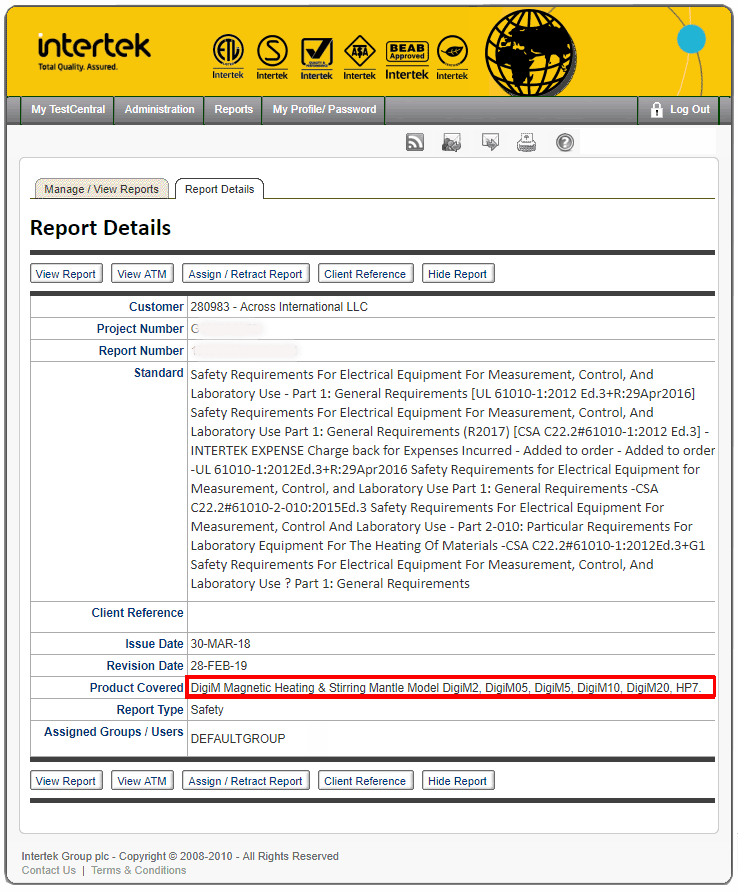
Task: Switch to Manage / View Reports tab
Action: coord(101,189)
